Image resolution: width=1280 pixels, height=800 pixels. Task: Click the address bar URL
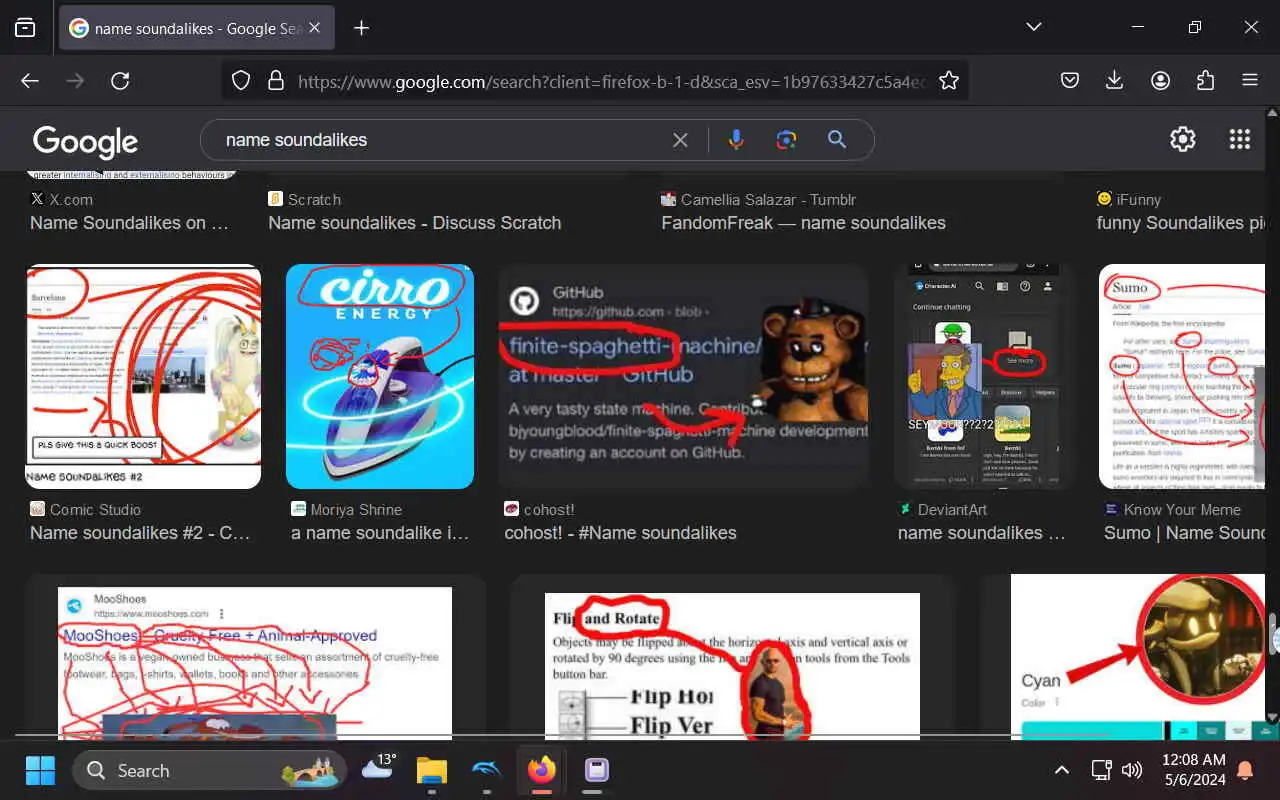tap(612, 81)
